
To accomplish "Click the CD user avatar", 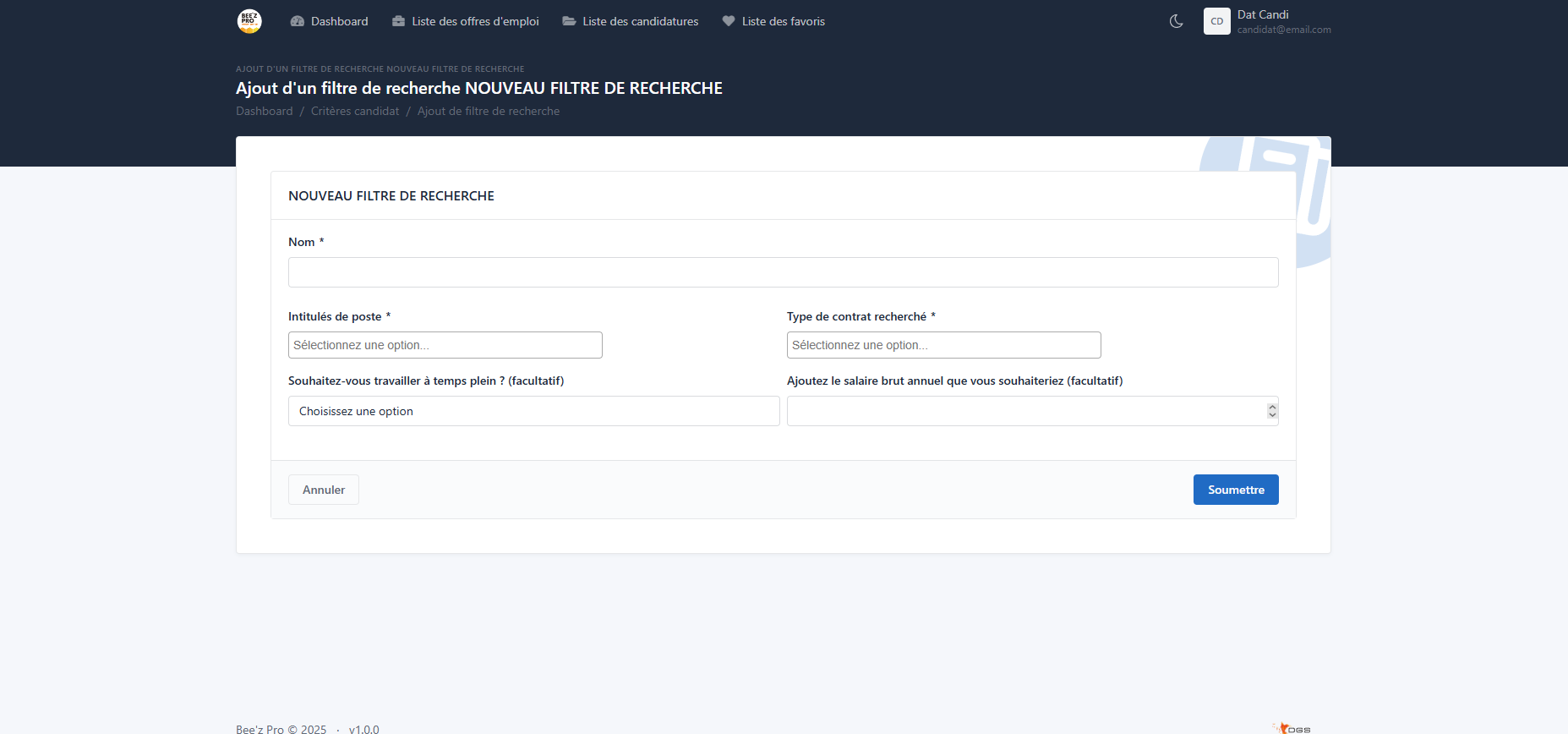I will [1216, 21].
